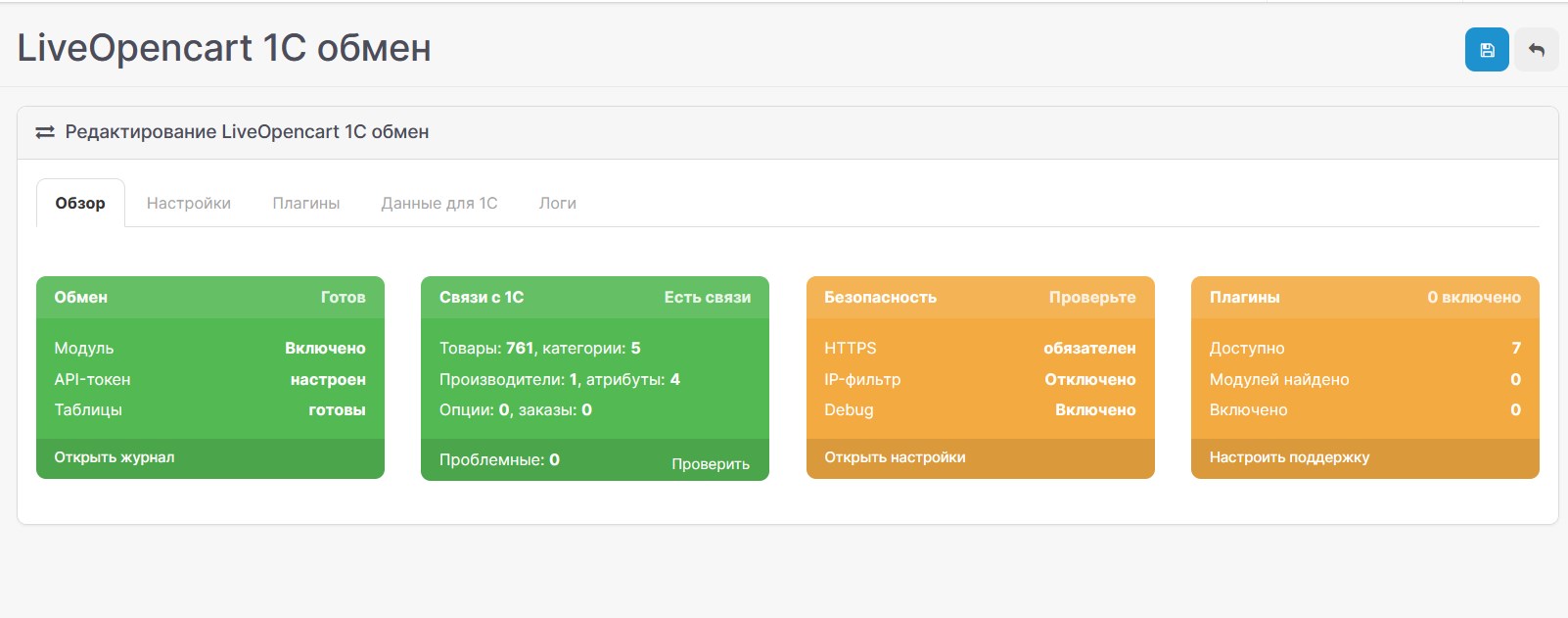
Task: Click the API-токен row label
Action: click(x=92, y=379)
